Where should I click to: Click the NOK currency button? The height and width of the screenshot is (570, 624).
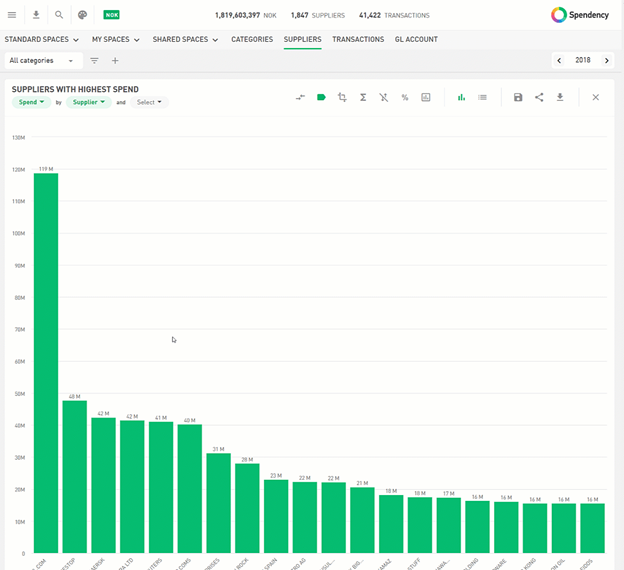click(x=112, y=15)
